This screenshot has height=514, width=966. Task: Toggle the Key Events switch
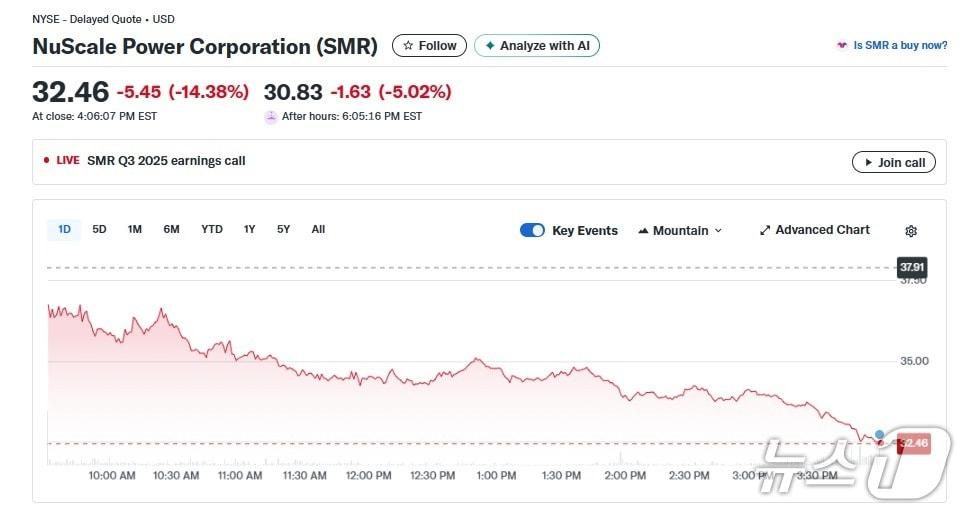(x=532, y=230)
